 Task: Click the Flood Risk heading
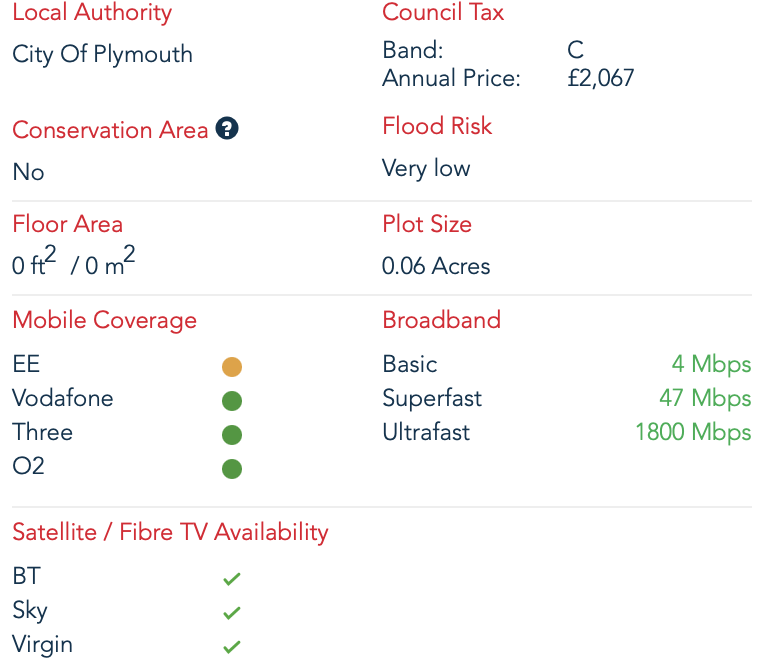[437, 126]
